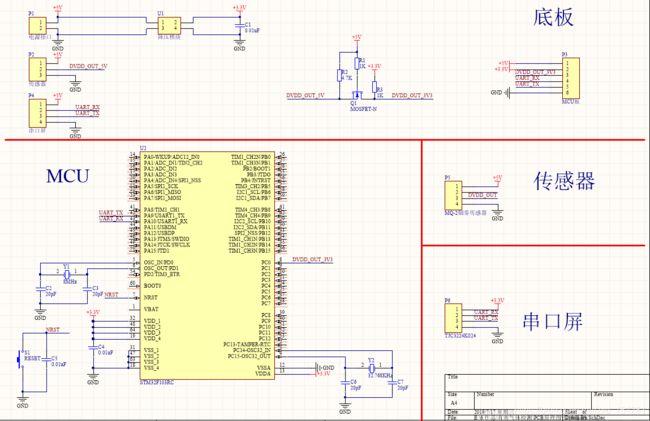
Task: Select the STM32 U2 chip body
Action: point(207,265)
